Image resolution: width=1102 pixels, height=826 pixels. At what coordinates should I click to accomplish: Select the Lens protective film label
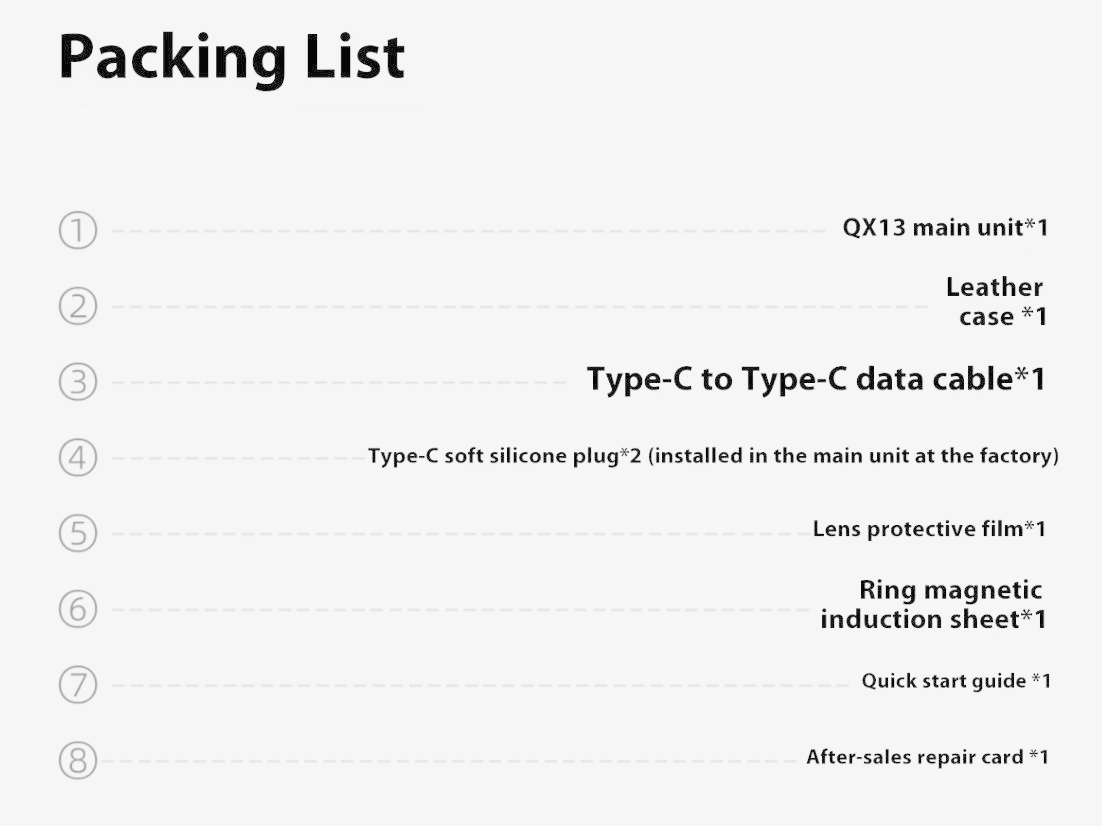point(929,529)
